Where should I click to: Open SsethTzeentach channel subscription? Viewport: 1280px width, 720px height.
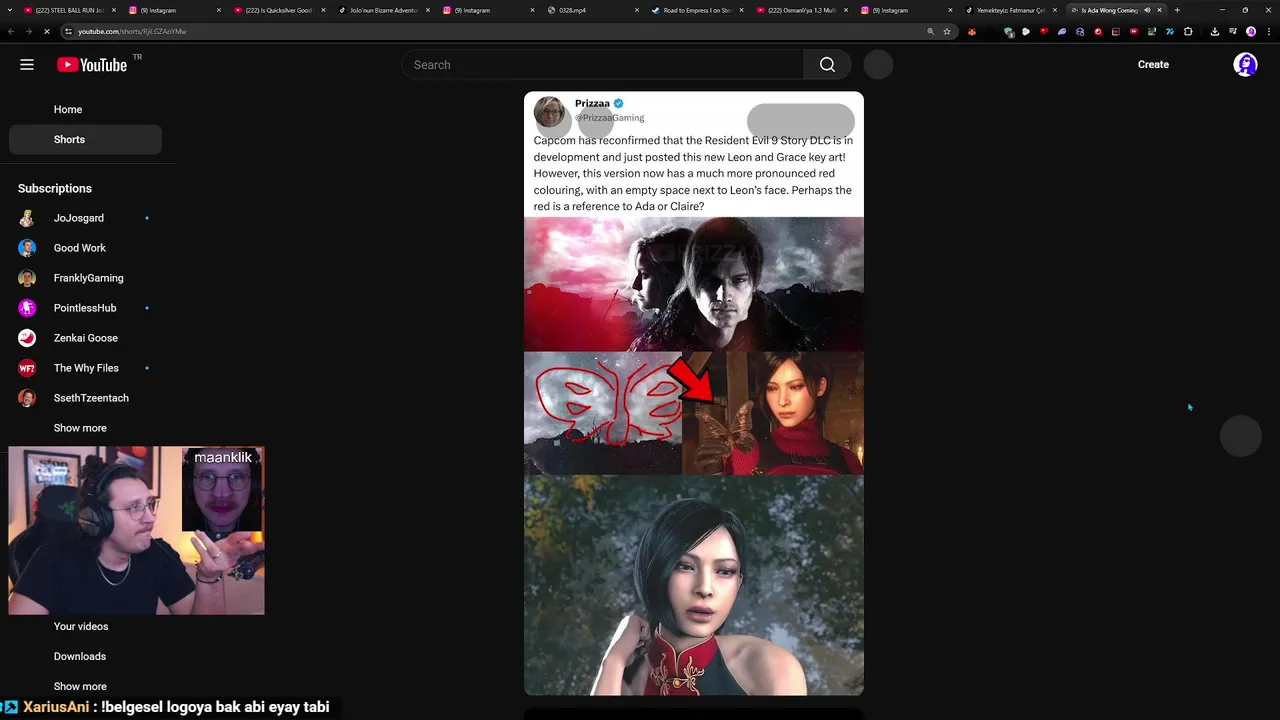pos(85,398)
